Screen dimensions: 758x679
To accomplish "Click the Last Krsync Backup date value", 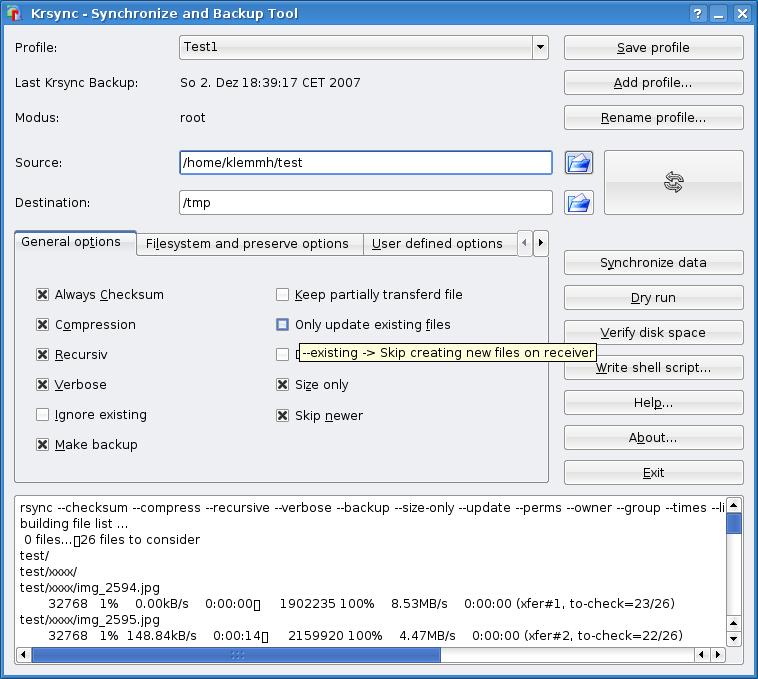I will pyautogui.click(x=270, y=83).
